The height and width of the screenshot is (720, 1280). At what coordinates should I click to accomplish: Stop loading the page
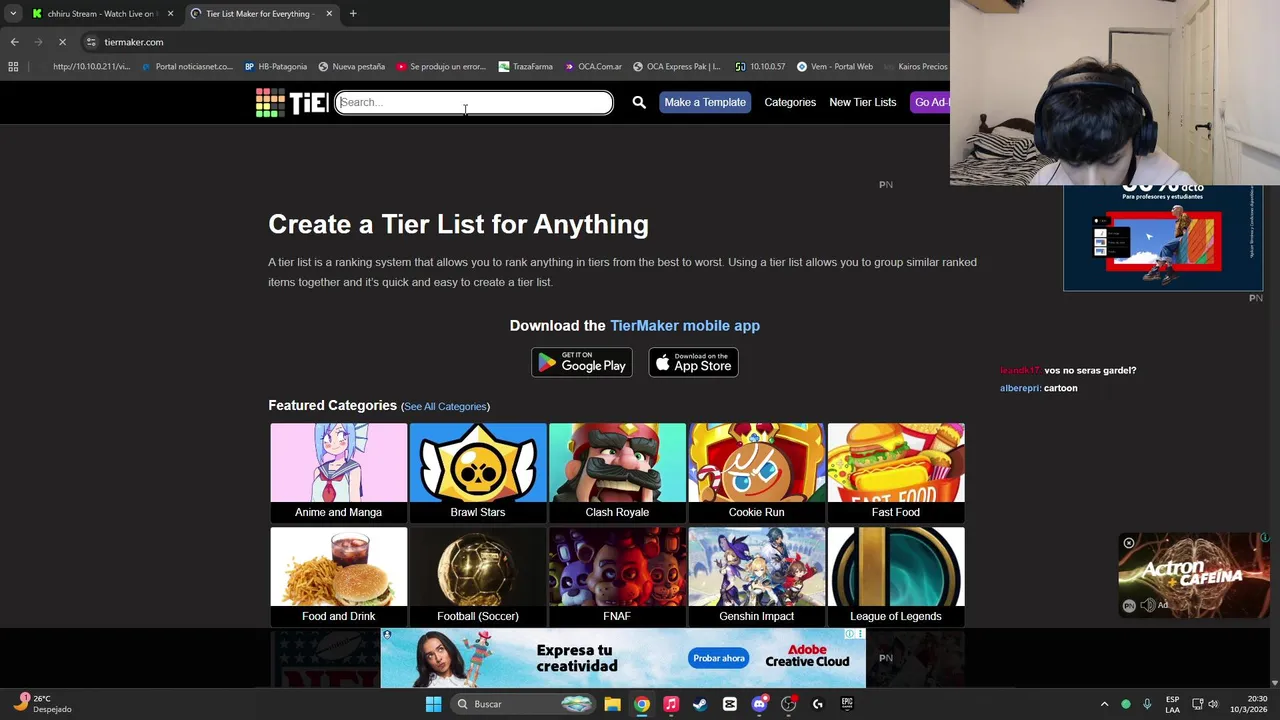[62, 42]
